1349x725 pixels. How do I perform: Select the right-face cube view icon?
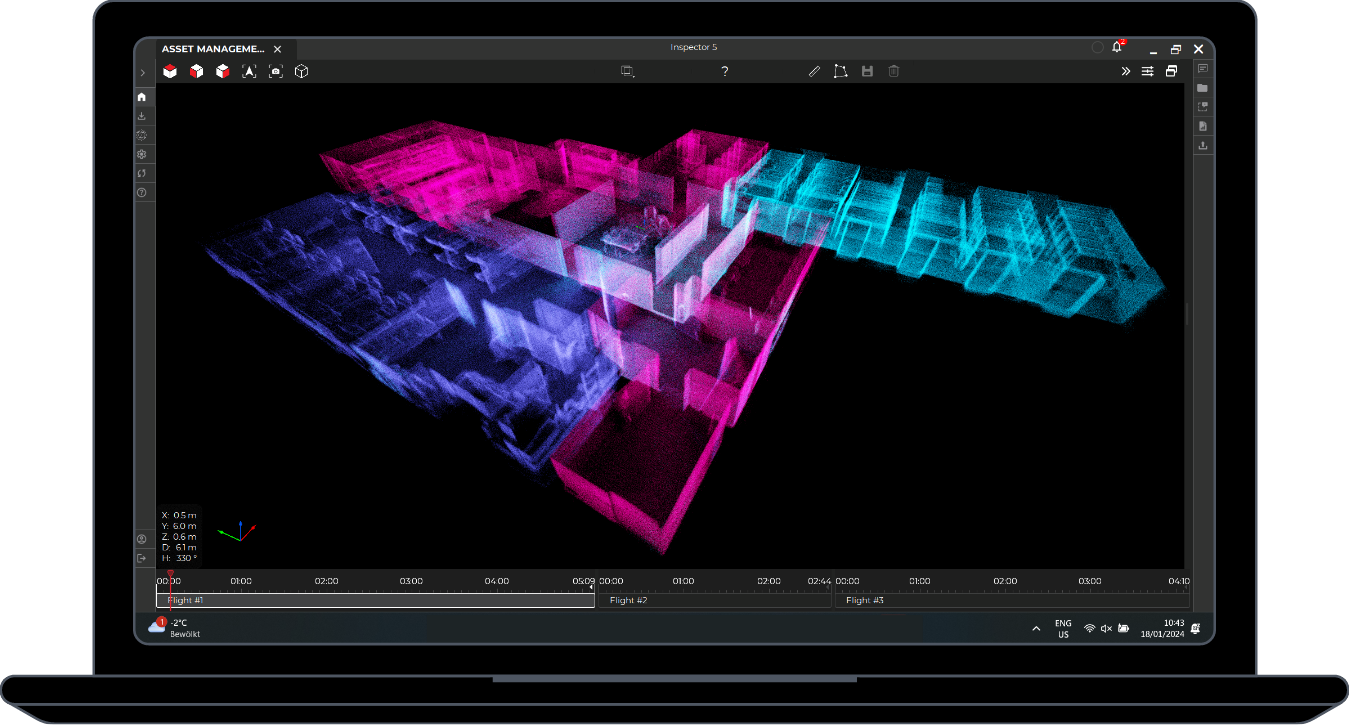tap(223, 72)
